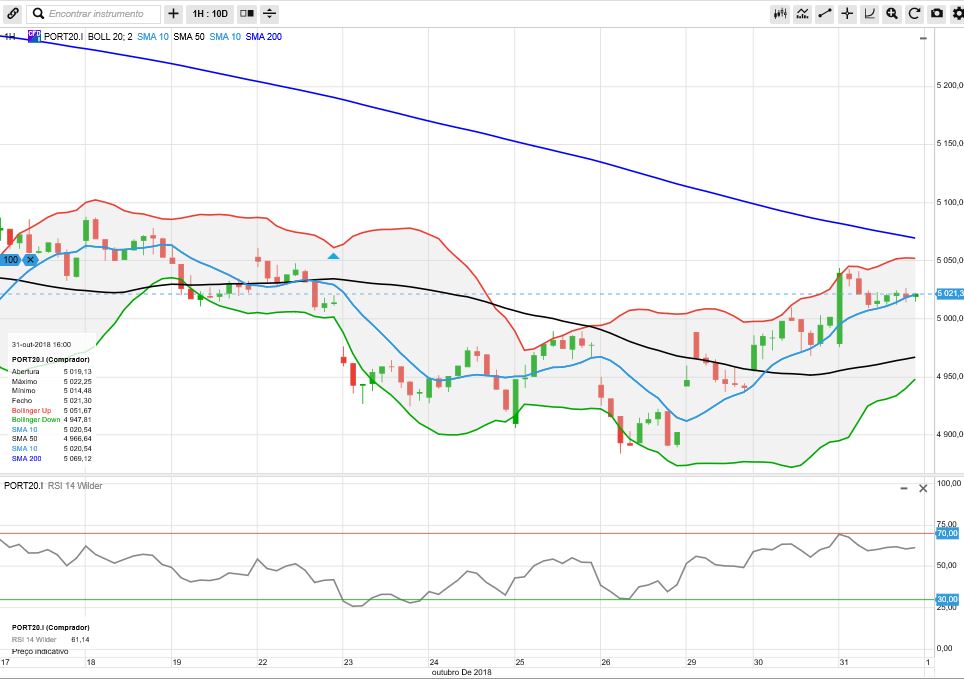The image size is (964, 679).
Task: Open the indicators chart icon
Action: pyautogui.click(x=802, y=14)
